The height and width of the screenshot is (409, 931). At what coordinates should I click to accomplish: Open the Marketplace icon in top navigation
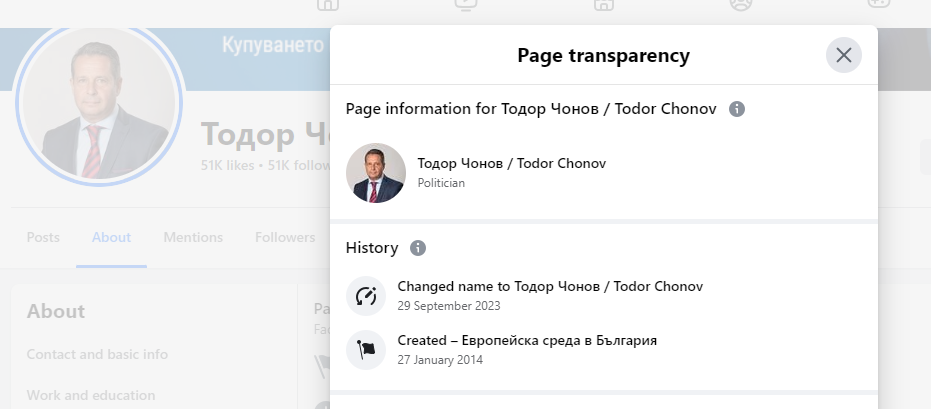coord(603,4)
